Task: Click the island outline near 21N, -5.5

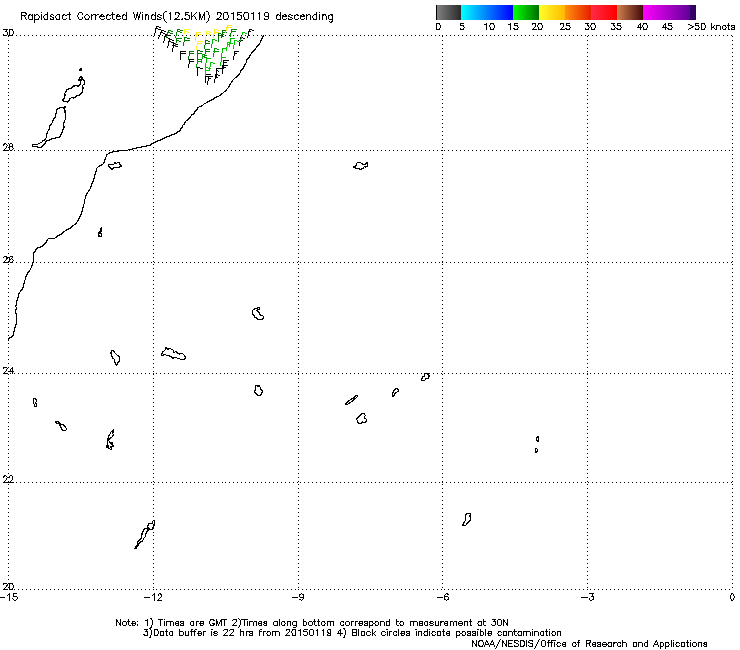Action: click(467, 519)
